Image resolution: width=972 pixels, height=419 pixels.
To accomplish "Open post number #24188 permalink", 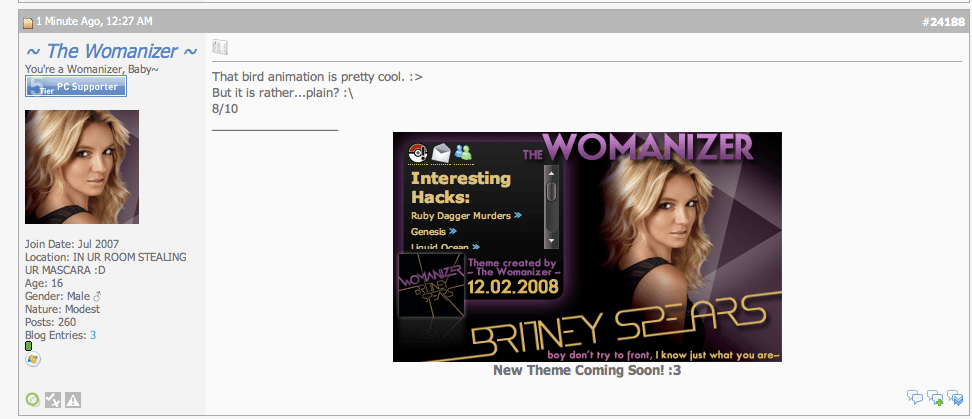I will click(943, 22).
